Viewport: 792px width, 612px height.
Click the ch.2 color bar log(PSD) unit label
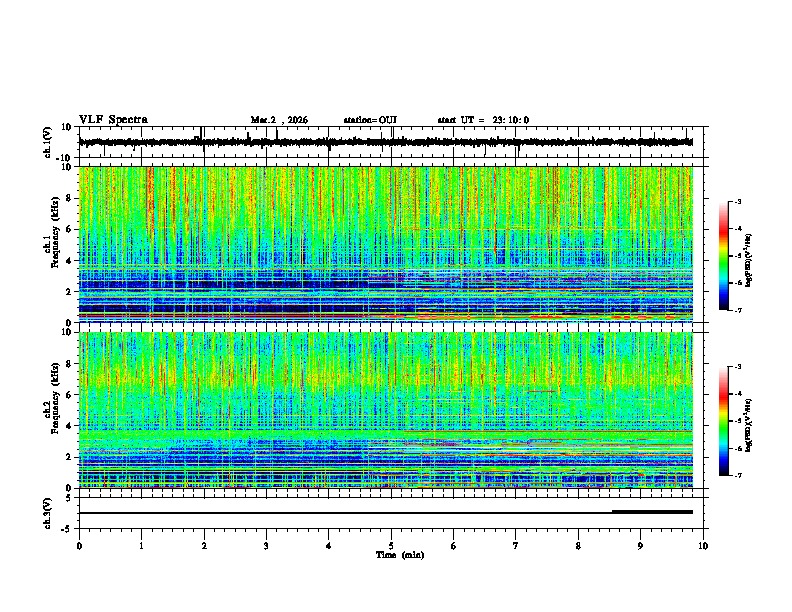[x=749, y=425]
